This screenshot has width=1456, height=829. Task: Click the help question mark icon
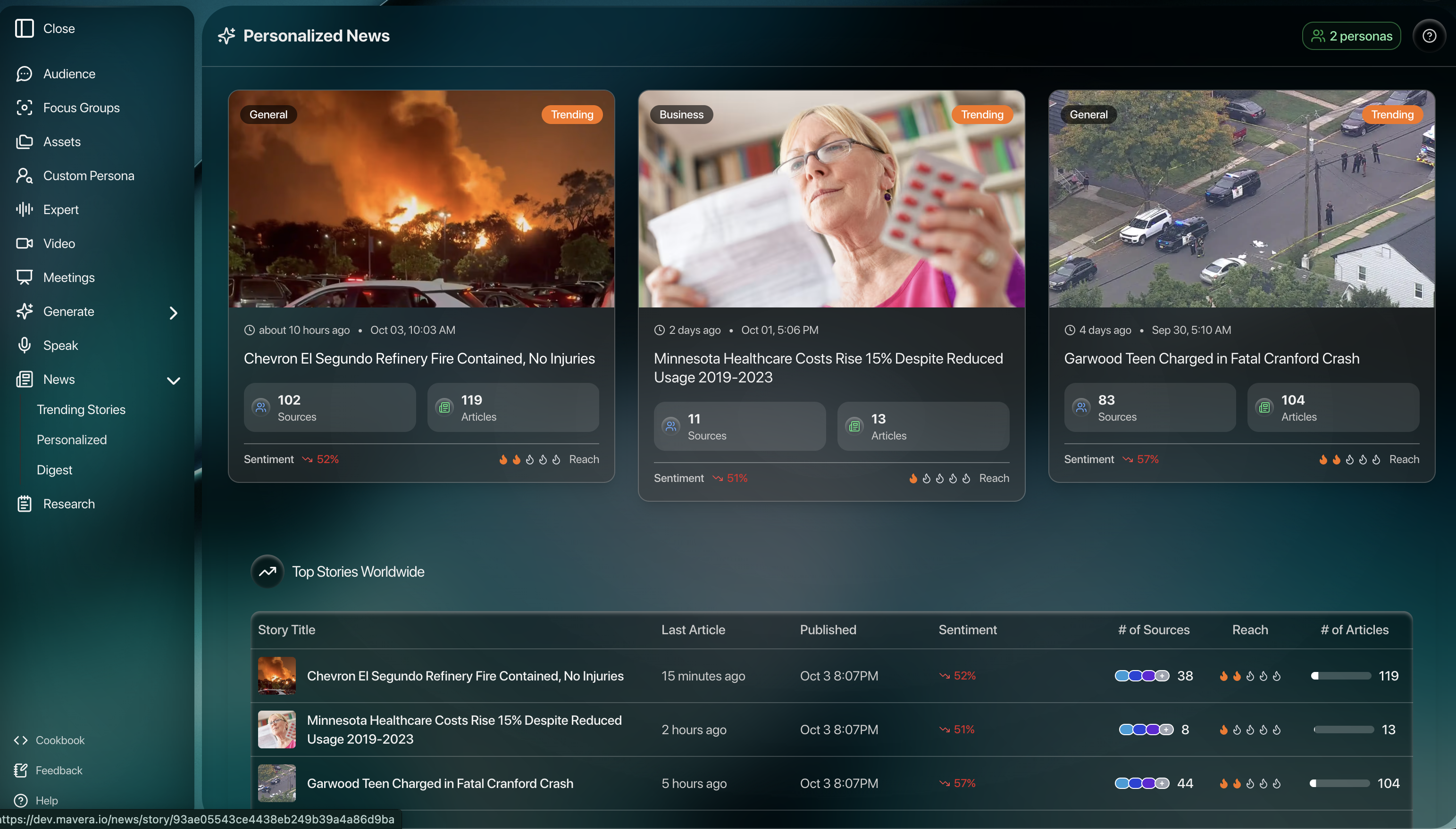click(1429, 35)
